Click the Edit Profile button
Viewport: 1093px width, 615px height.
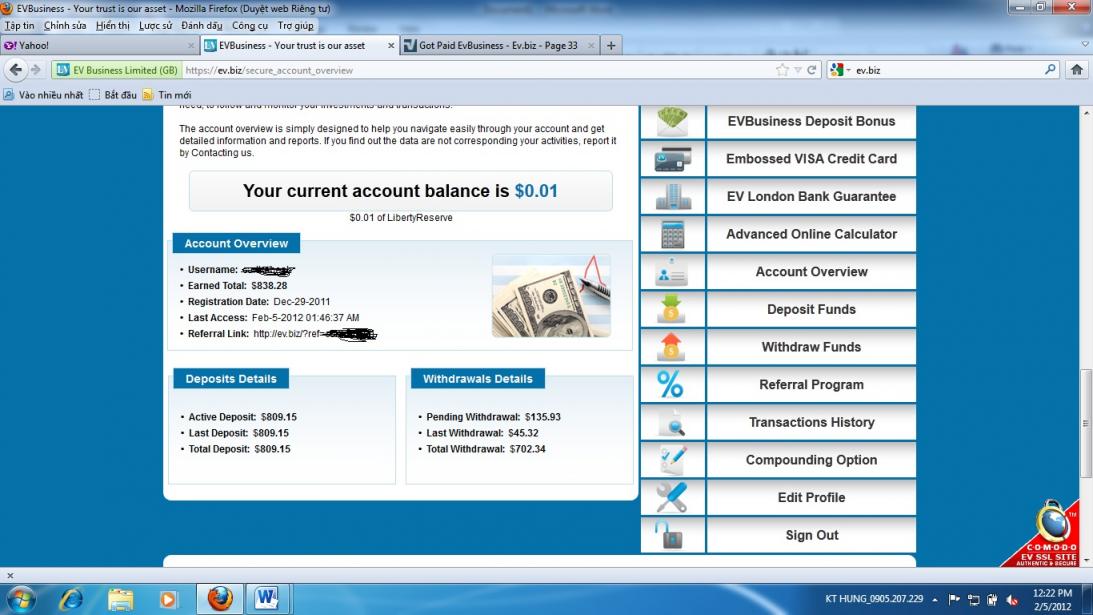pos(811,498)
